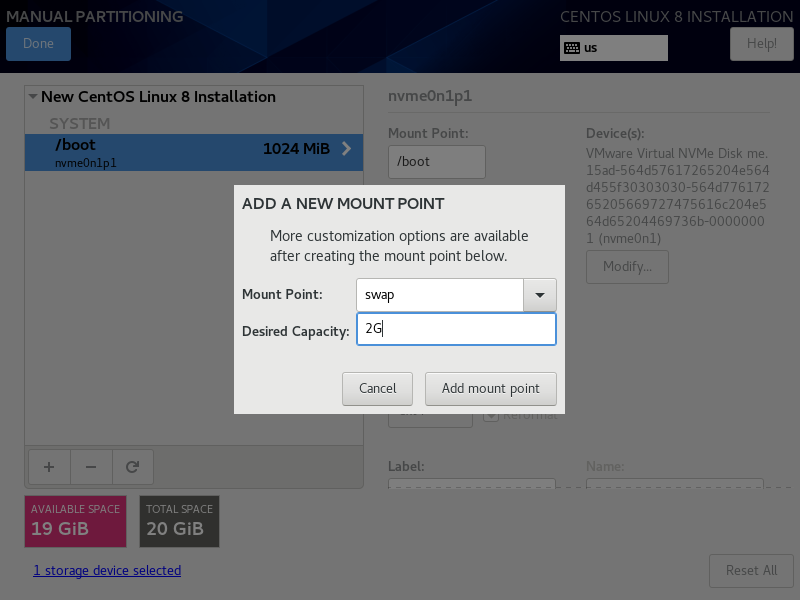Open the Mount Point dropdown arrow
The height and width of the screenshot is (600, 800).
[x=539, y=295]
